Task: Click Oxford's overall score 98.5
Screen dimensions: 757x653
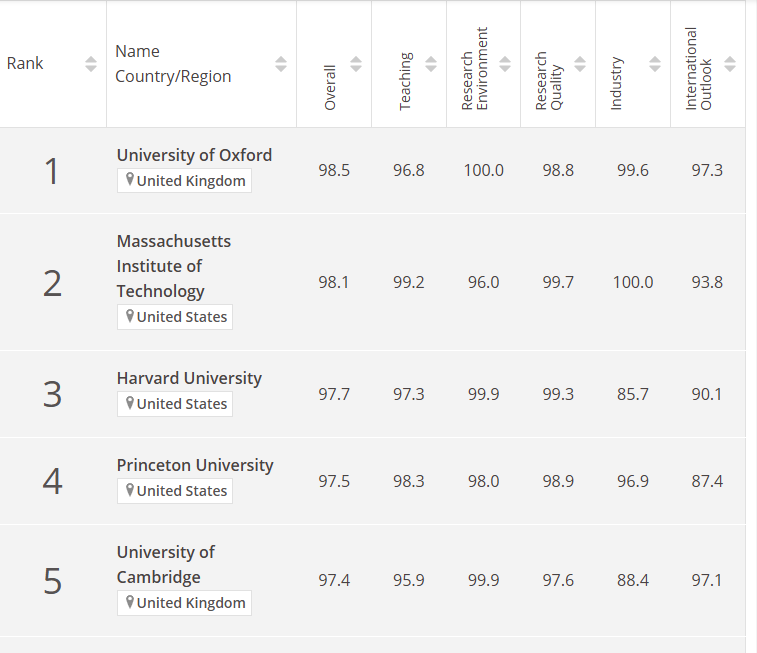Action: pos(334,170)
